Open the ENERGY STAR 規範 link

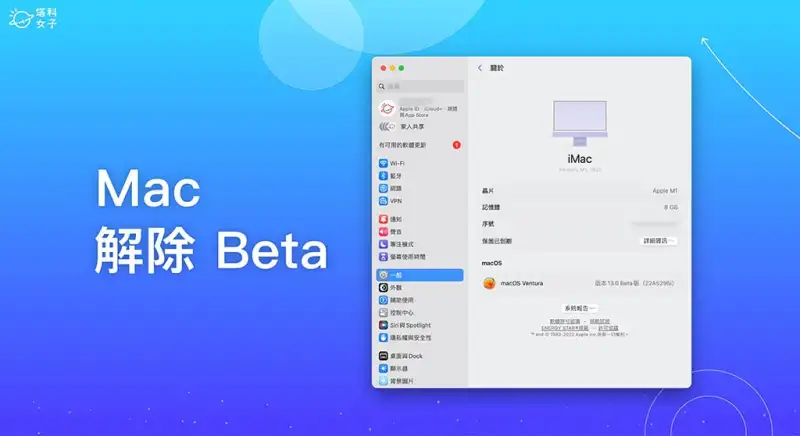click(x=565, y=328)
